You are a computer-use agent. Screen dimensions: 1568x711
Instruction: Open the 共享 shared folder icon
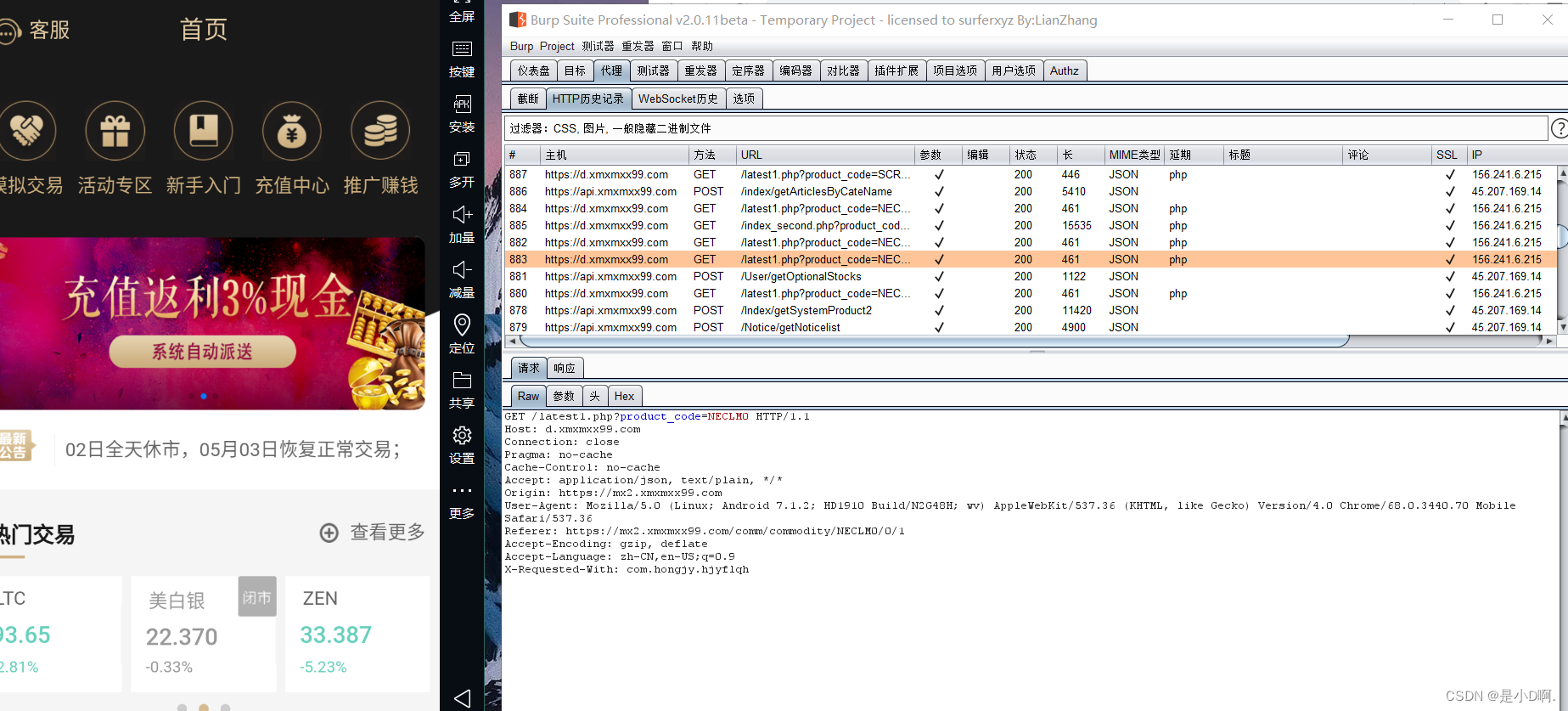[462, 380]
